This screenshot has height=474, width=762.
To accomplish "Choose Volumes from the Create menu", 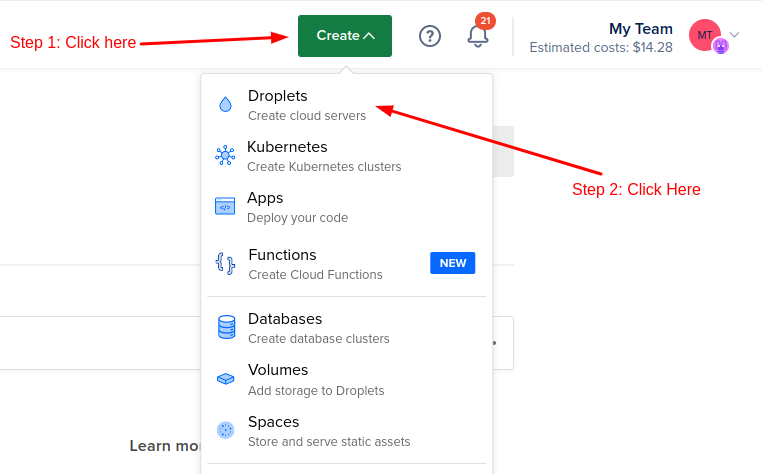I will [346, 380].
